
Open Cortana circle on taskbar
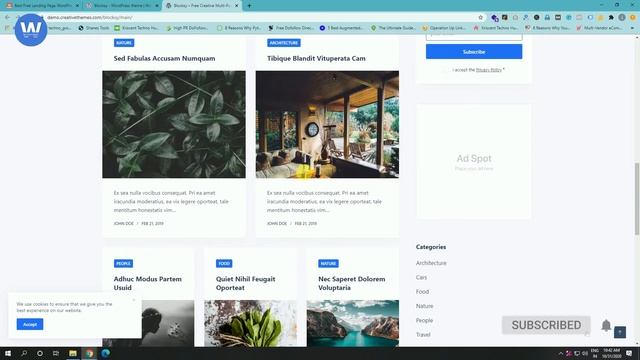[40, 353]
